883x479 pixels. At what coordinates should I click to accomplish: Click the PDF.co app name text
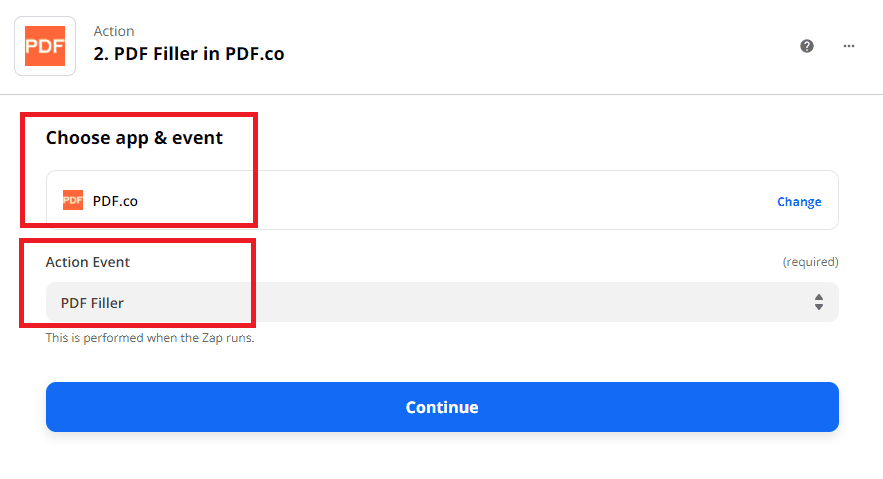(115, 201)
